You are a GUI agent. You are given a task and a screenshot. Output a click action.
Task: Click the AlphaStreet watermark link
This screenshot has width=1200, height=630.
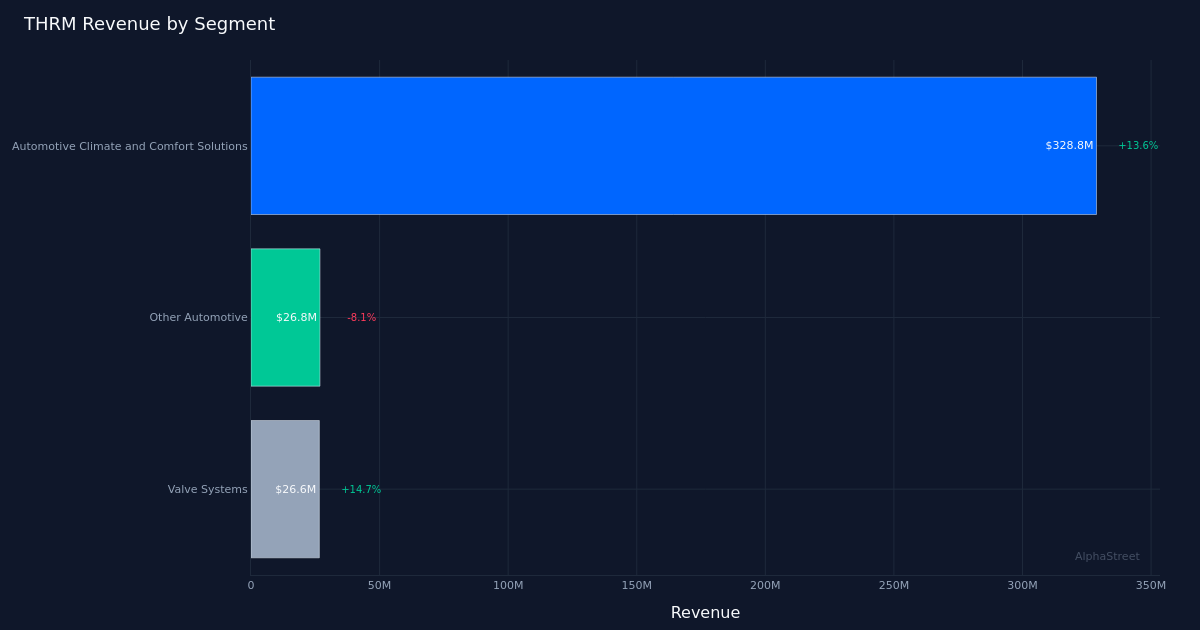(1107, 555)
